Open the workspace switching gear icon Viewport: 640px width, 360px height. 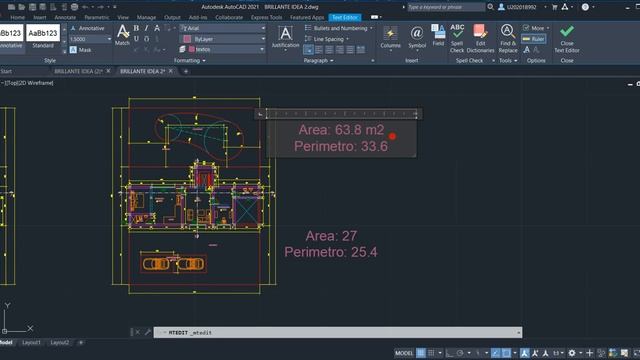click(x=572, y=353)
